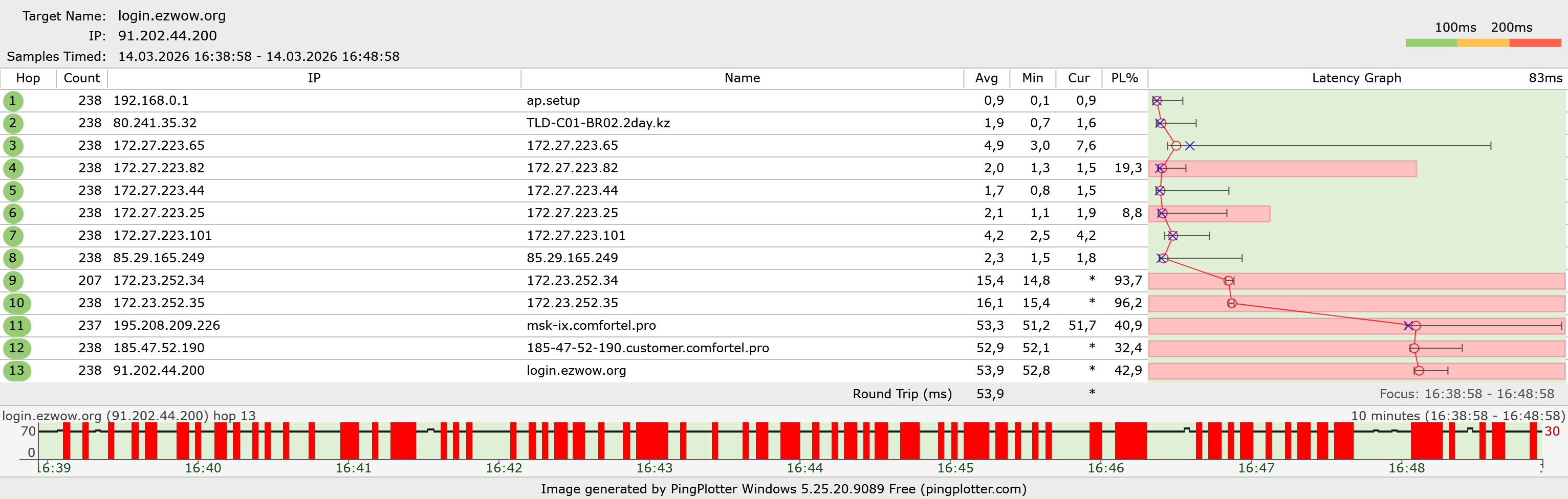Select the msk-ix.comfortel.pro hostname
The image size is (1568, 499).
click(x=591, y=326)
